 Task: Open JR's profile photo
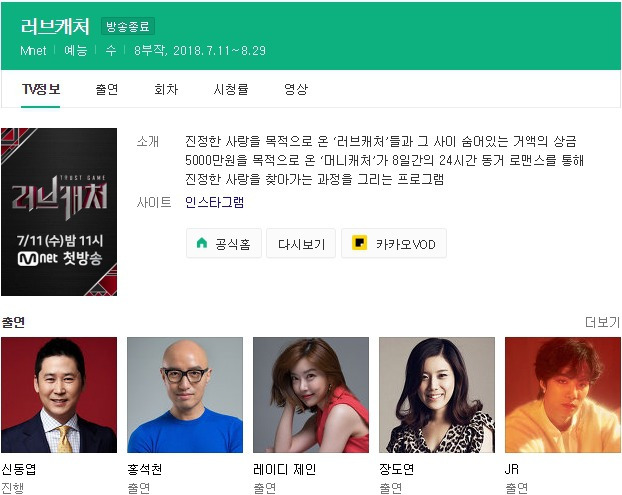pos(563,395)
